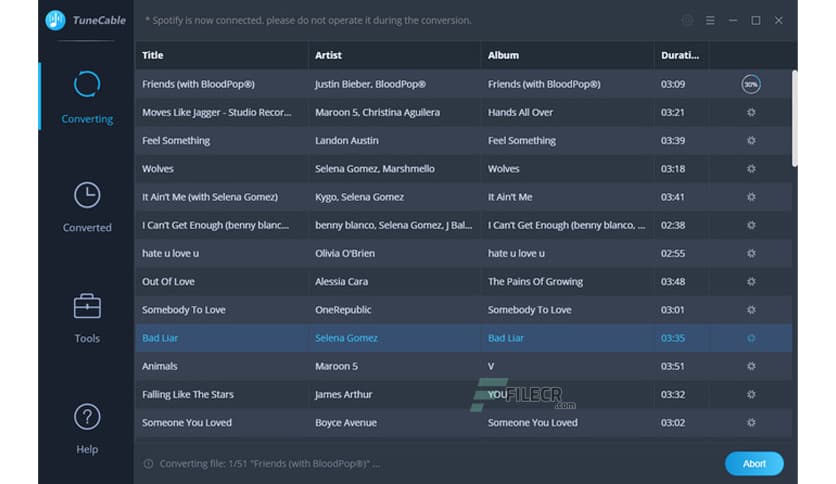Click status icon for Wolves row

(751, 169)
